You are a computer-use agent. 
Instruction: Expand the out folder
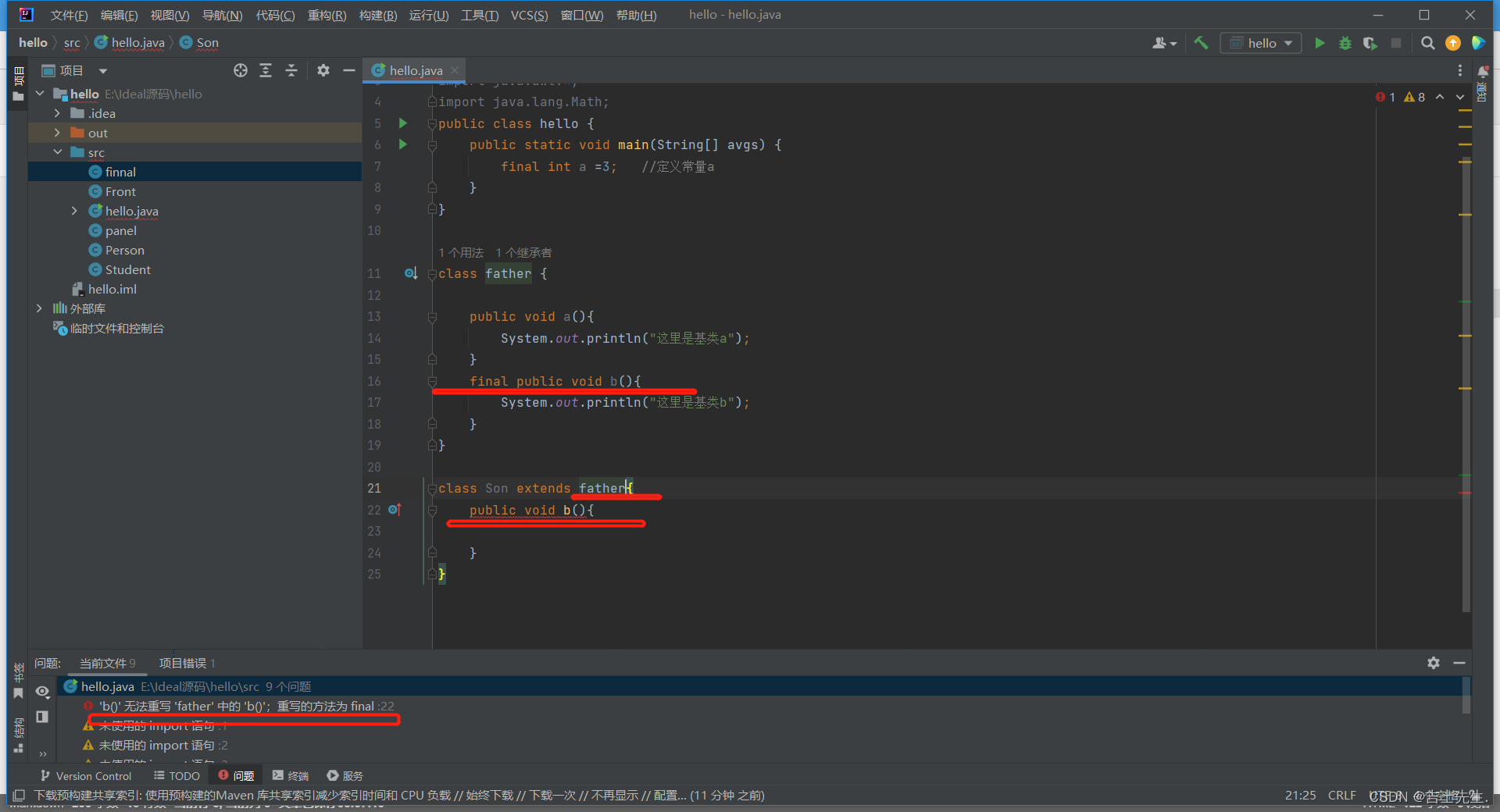57,133
